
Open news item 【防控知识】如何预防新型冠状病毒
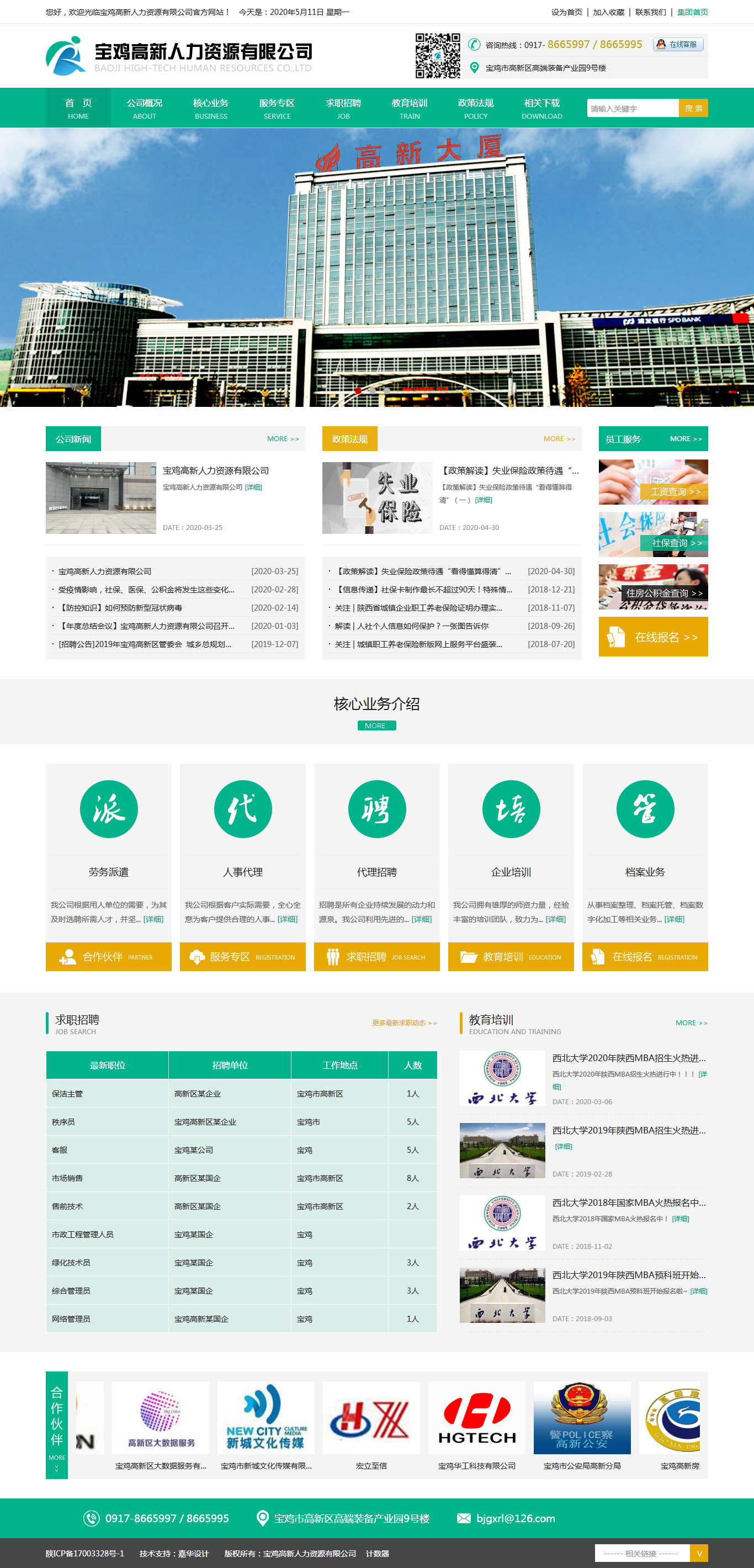coord(120,607)
